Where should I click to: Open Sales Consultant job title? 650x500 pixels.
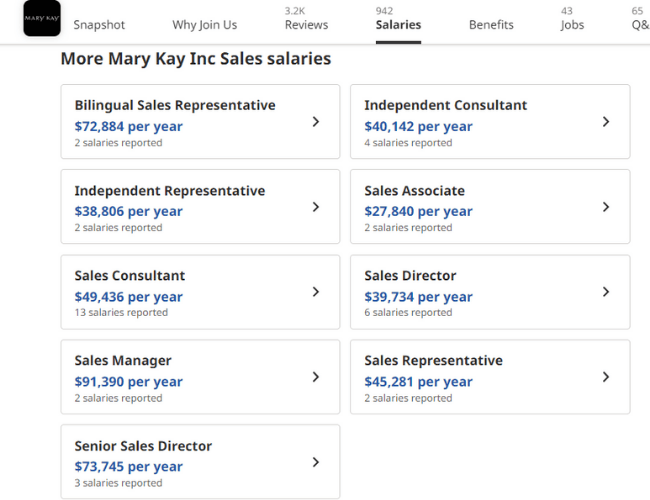(x=130, y=276)
